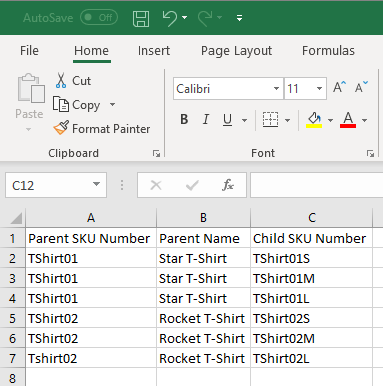Toggle bold formatting
Viewport: 383px width, 386px height.
(x=184, y=119)
